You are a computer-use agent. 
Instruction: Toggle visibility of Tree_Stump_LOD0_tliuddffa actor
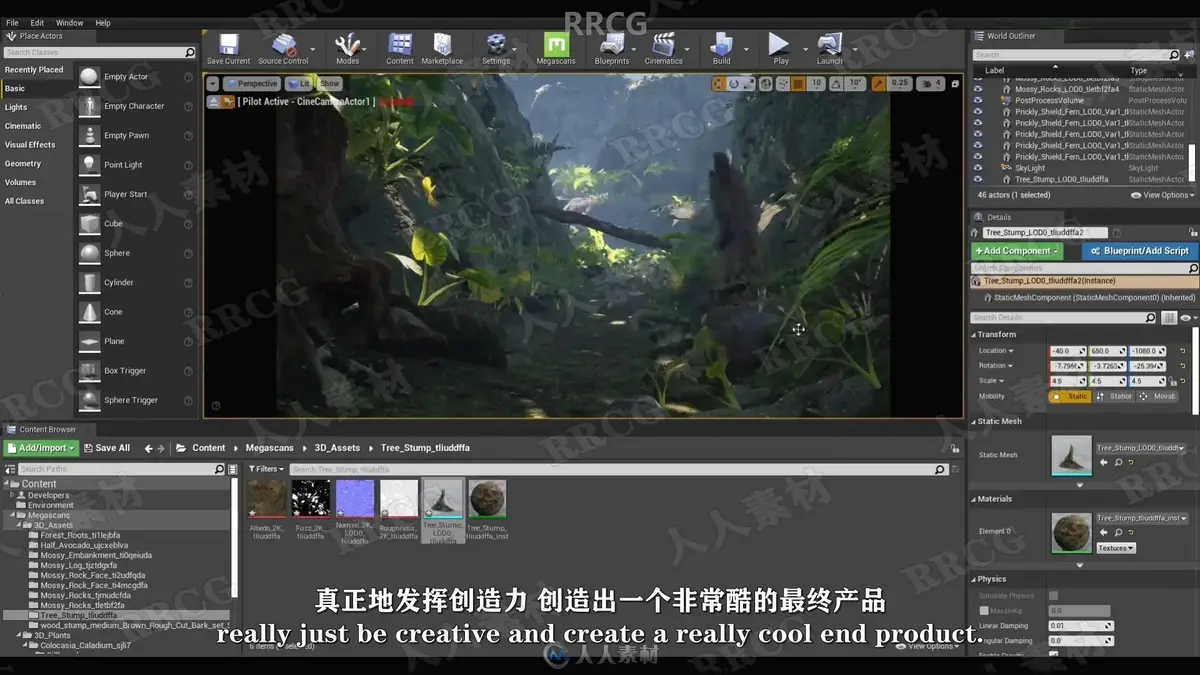tap(978, 179)
